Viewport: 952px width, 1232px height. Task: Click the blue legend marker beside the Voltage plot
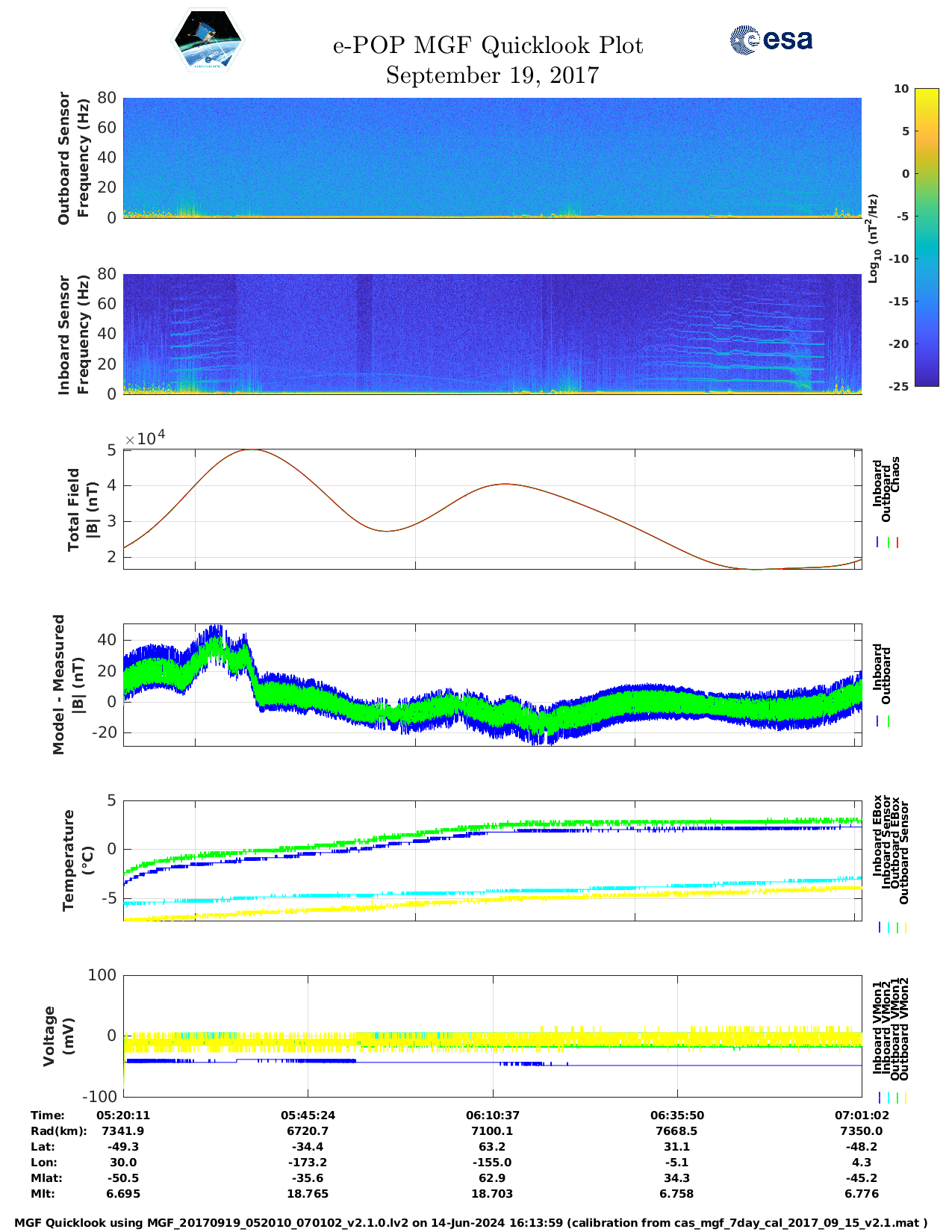point(879,1098)
